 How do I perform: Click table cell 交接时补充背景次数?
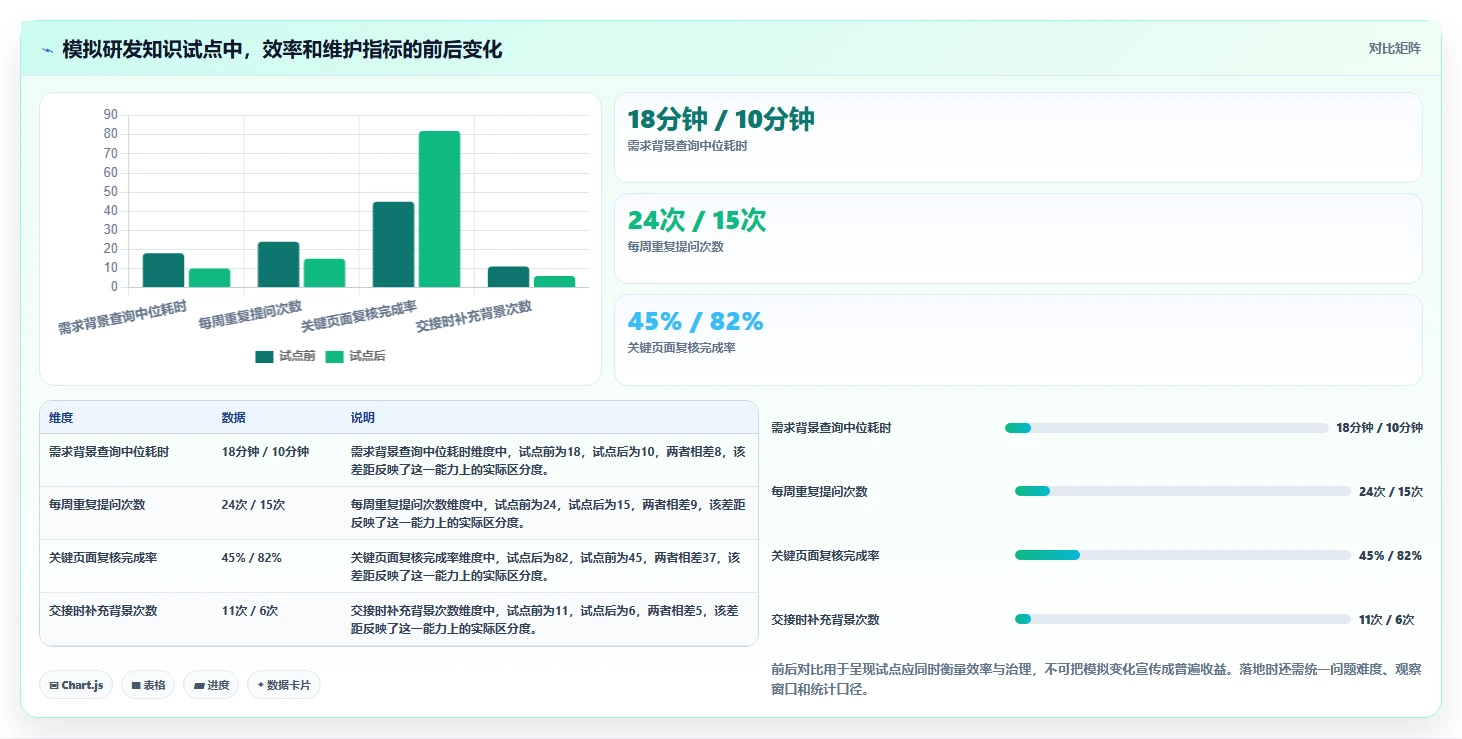(103, 611)
